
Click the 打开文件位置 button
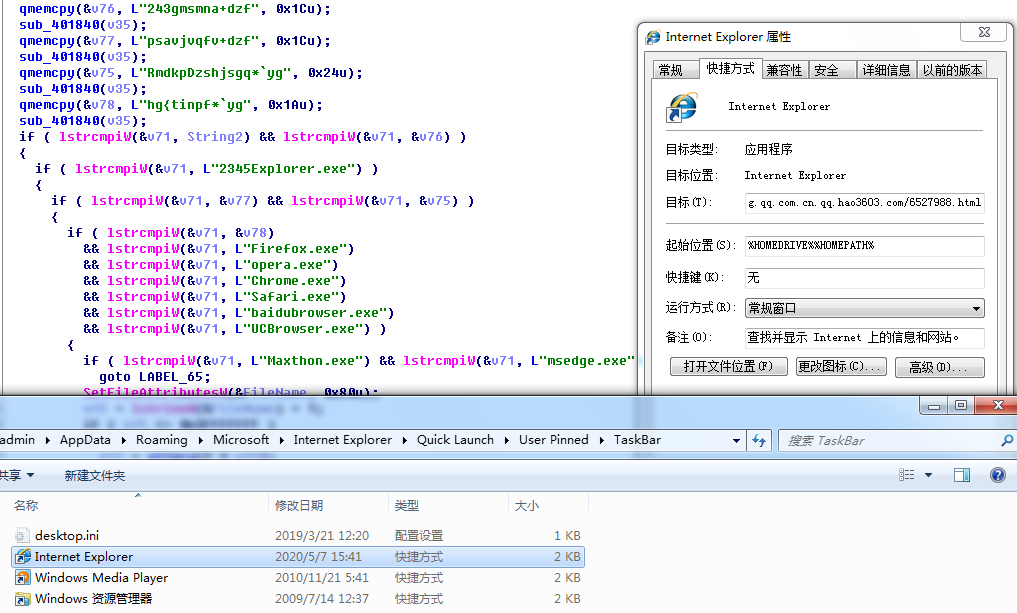[x=728, y=367]
